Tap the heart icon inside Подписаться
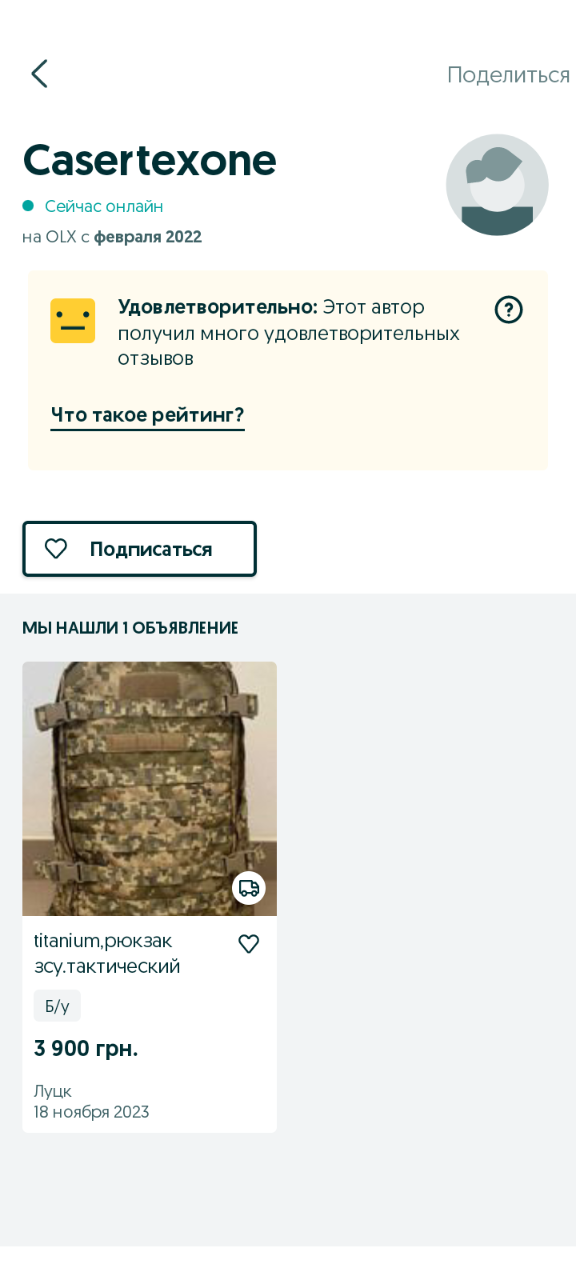 pos(56,549)
